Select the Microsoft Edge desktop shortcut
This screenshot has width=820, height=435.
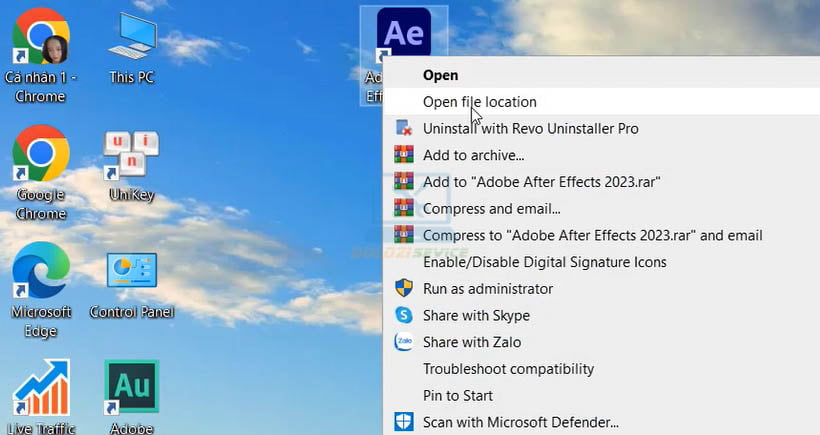[x=40, y=290]
